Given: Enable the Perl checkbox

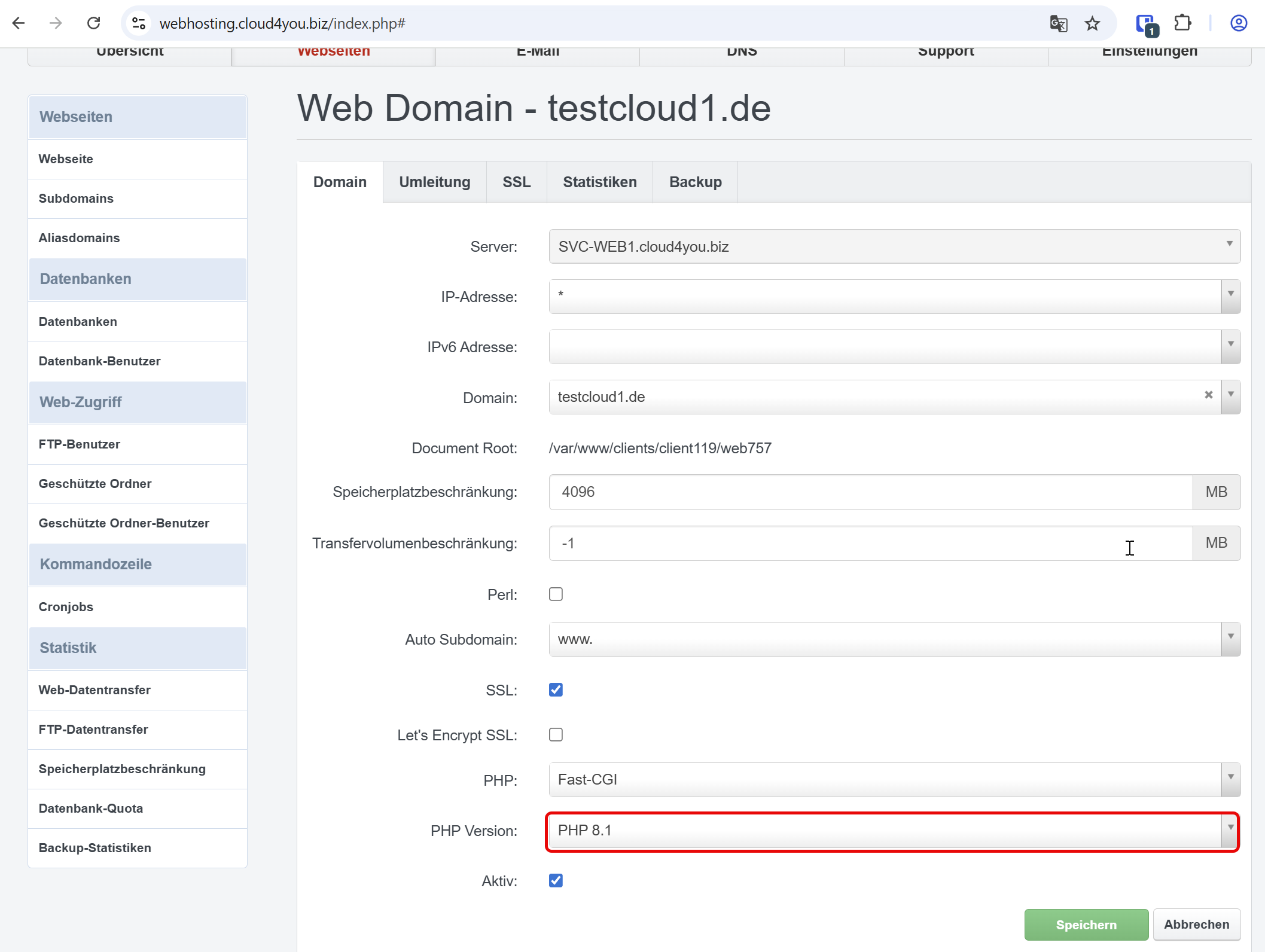Looking at the screenshot, I should [556, 594].
